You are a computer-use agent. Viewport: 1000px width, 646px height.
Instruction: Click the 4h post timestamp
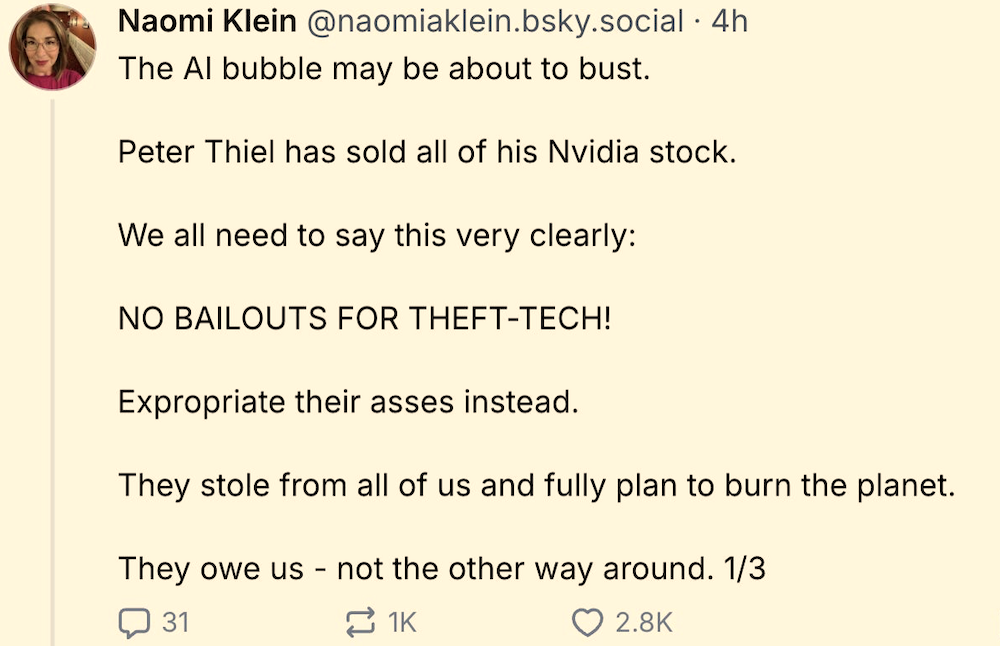point(729,21)
